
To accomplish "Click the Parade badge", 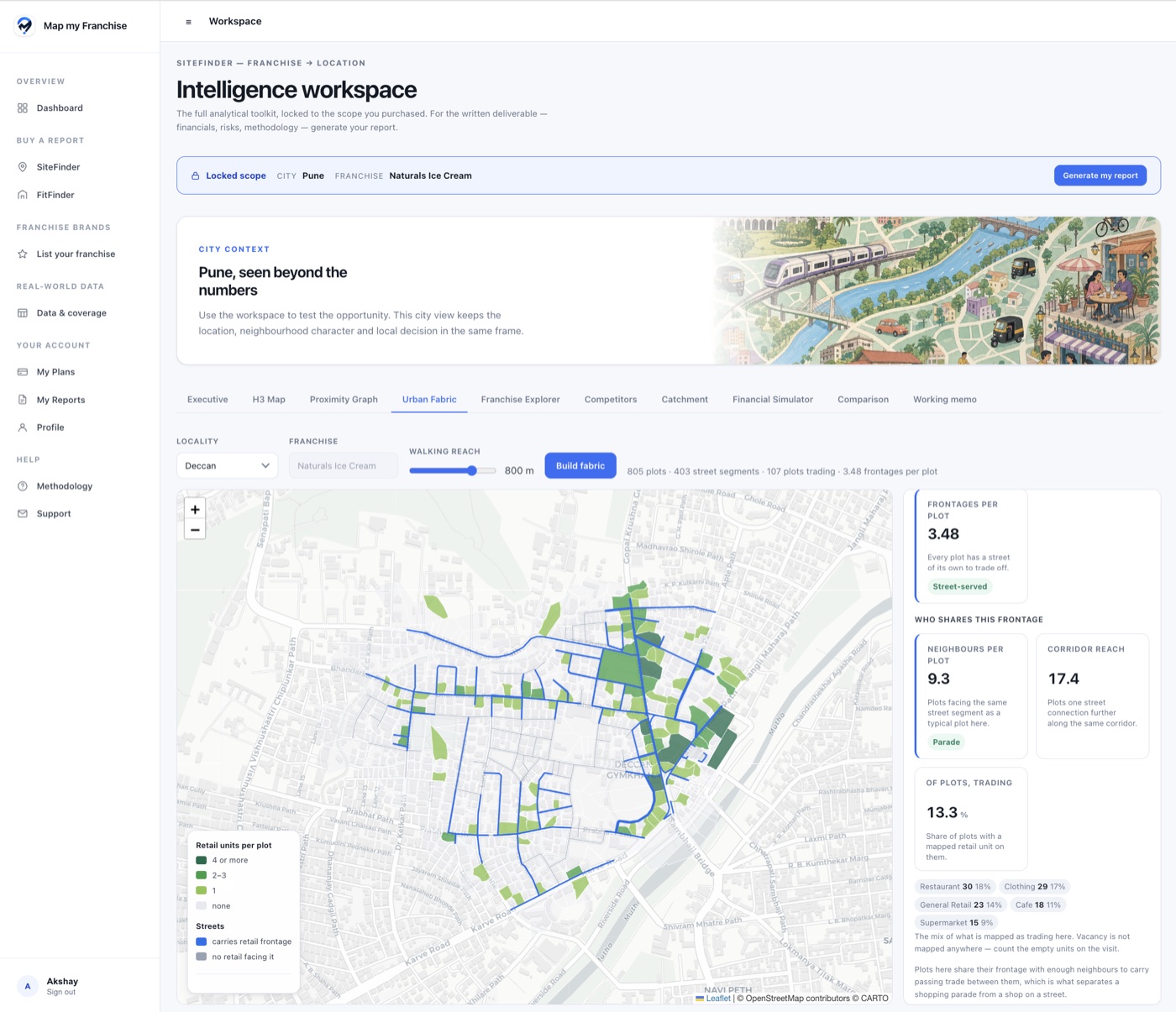I will point(947,742).
